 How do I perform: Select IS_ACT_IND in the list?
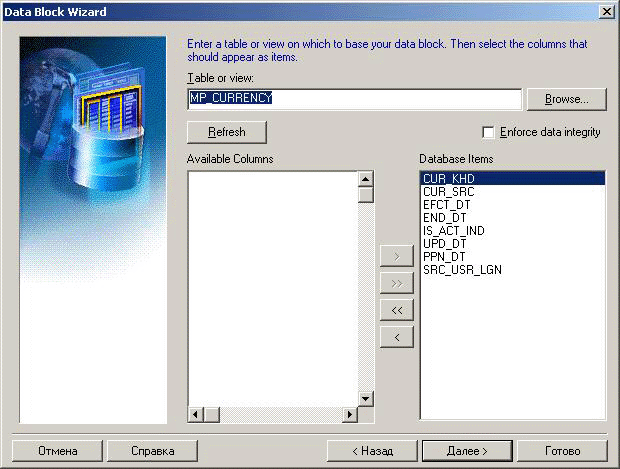[453, 231]
